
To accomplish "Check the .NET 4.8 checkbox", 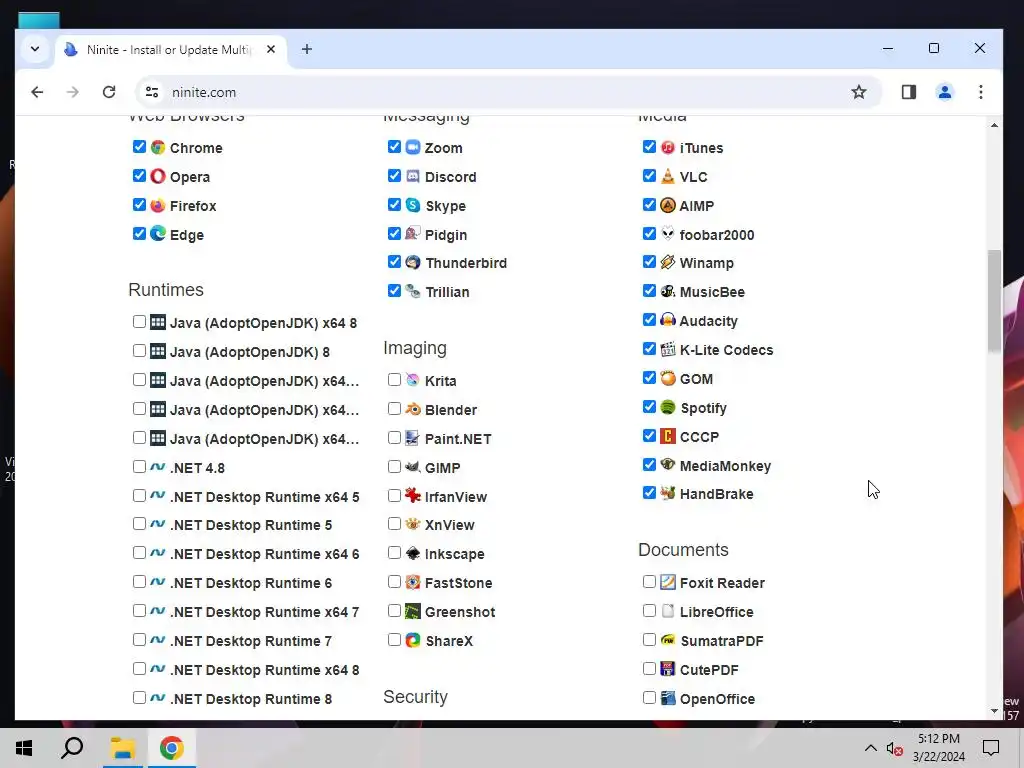I will tap(139, 467).
